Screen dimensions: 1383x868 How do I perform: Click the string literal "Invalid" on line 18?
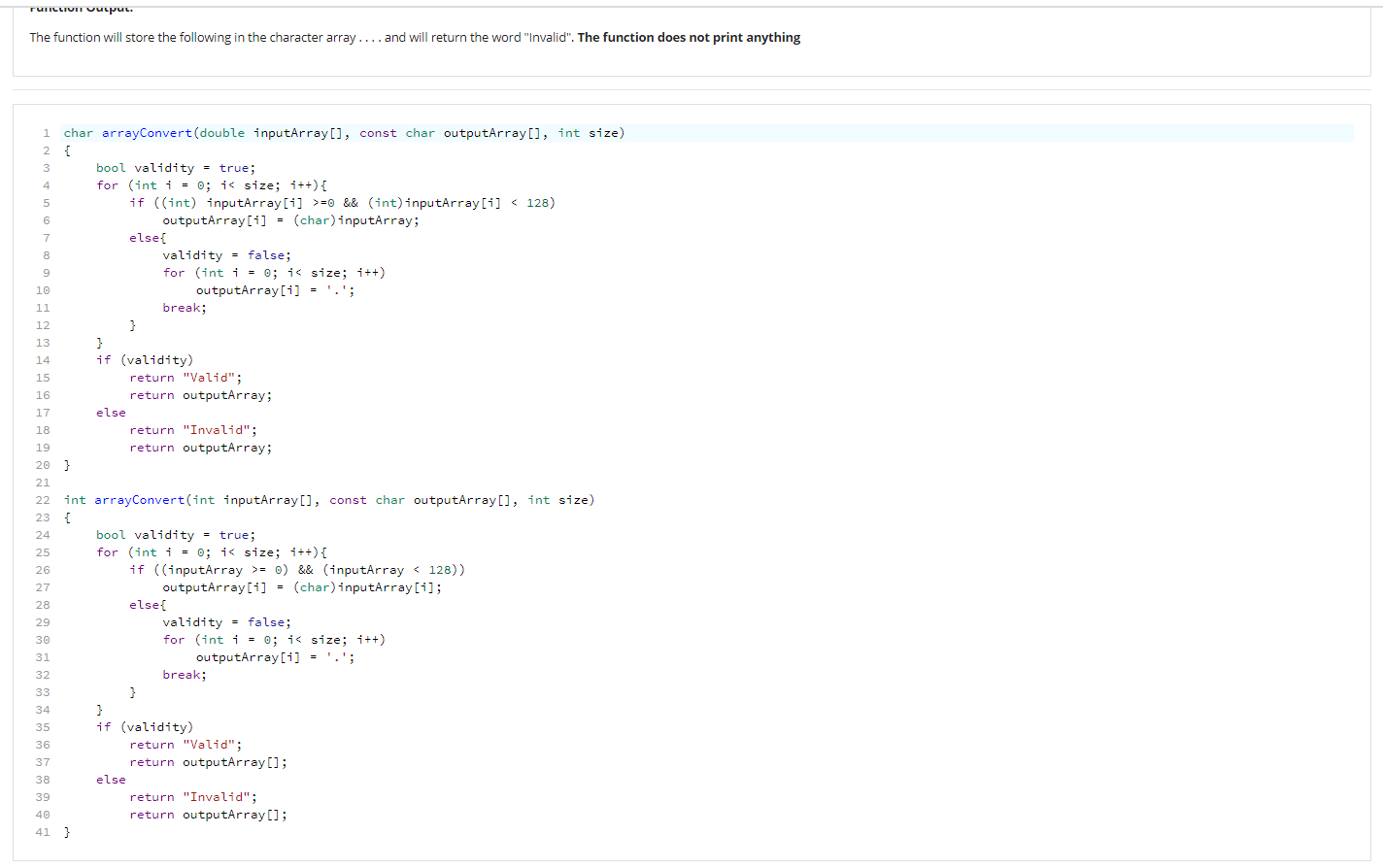216,429
